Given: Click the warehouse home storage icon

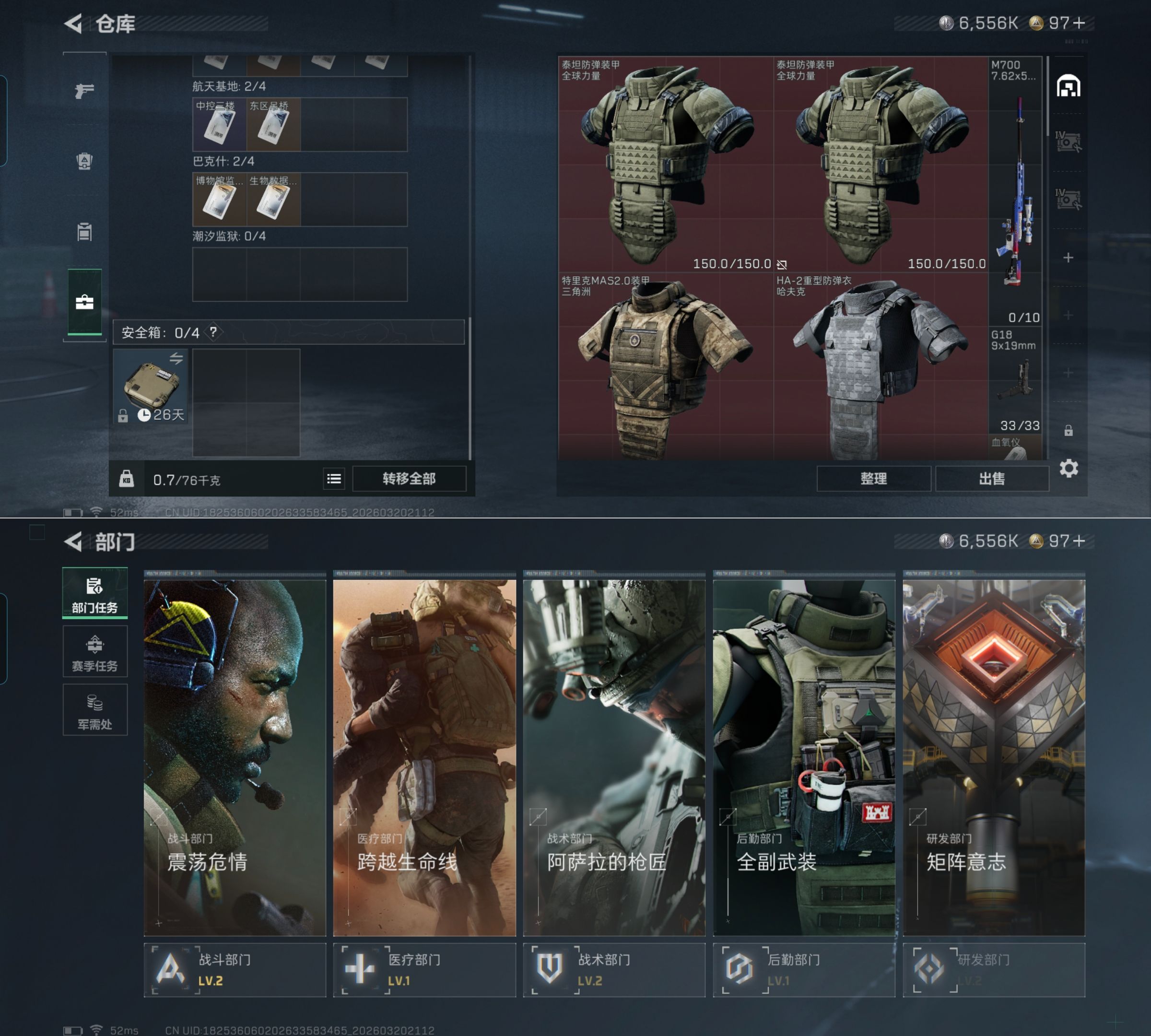Looking at the screenshot, I should coord(1069,86).
